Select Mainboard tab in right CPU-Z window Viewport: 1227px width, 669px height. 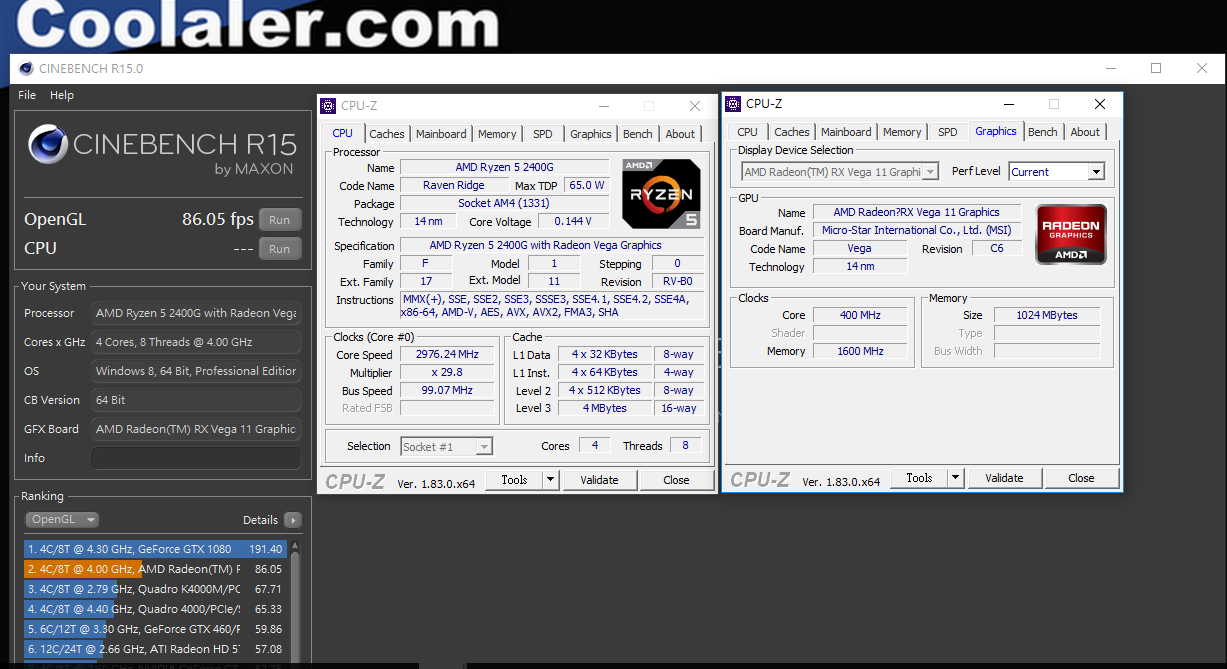pos(846,132)
